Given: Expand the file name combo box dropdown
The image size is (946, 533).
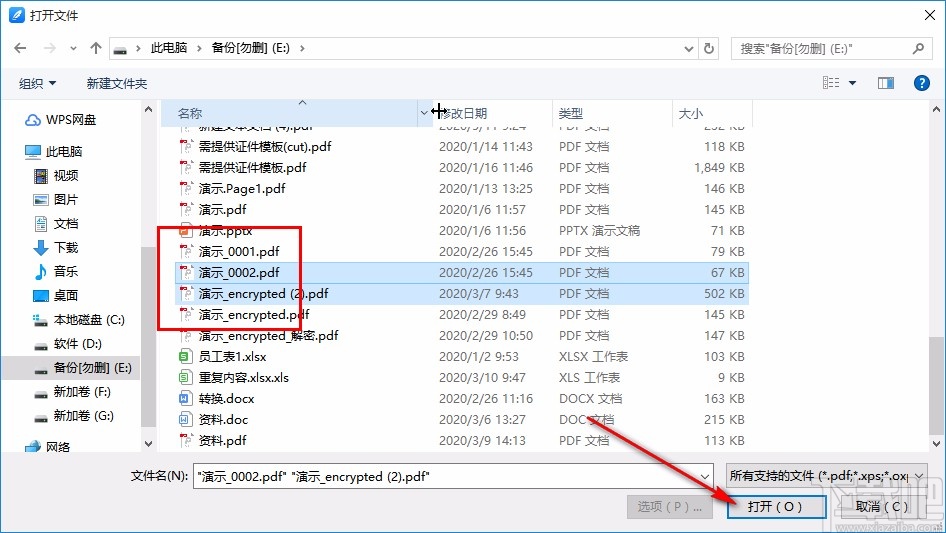Looking at the screenshot, I should pos(705,477).
